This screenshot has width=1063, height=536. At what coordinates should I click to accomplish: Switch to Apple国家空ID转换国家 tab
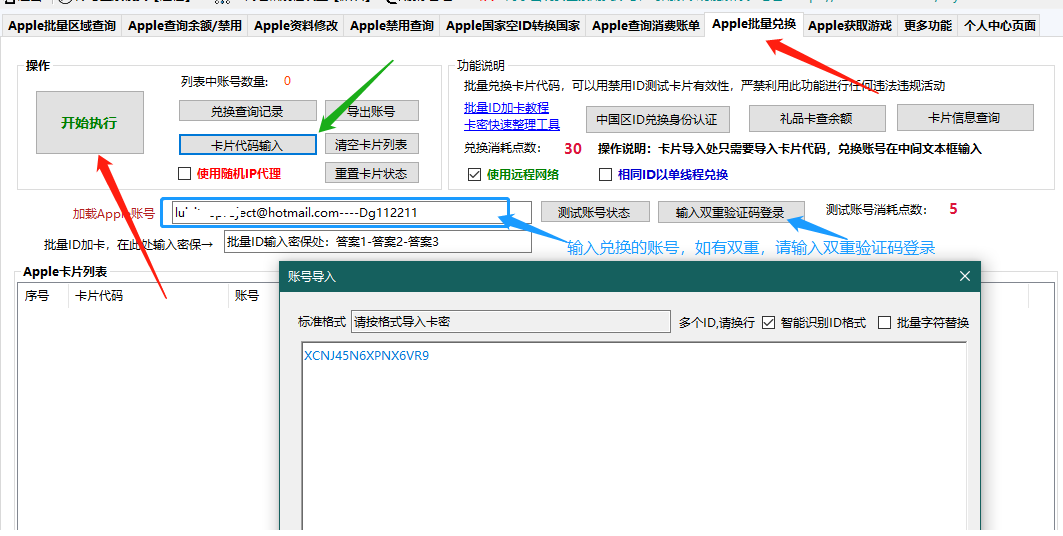point(513,26)
